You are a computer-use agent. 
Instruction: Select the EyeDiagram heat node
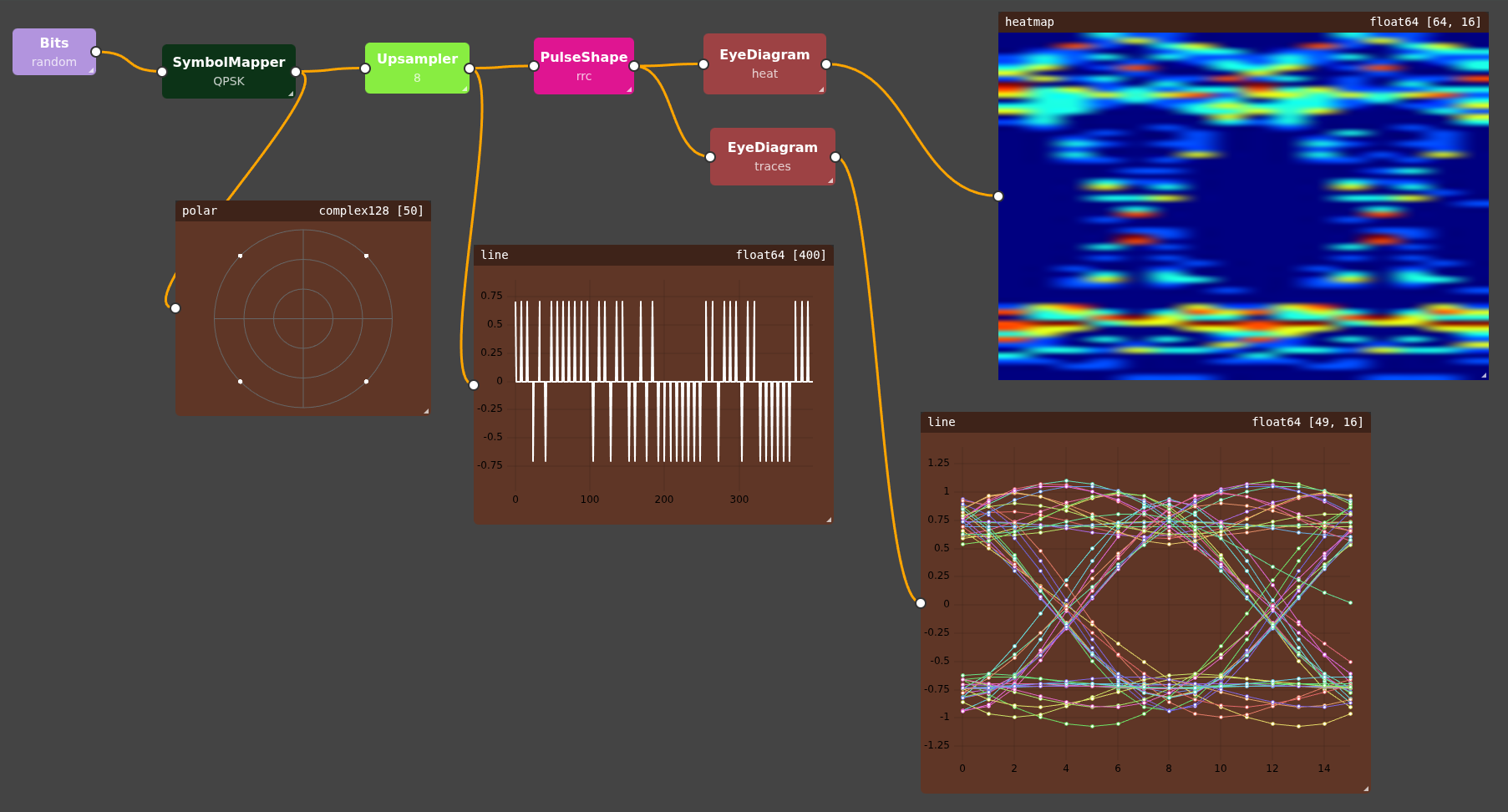click(x=764, y=63)
